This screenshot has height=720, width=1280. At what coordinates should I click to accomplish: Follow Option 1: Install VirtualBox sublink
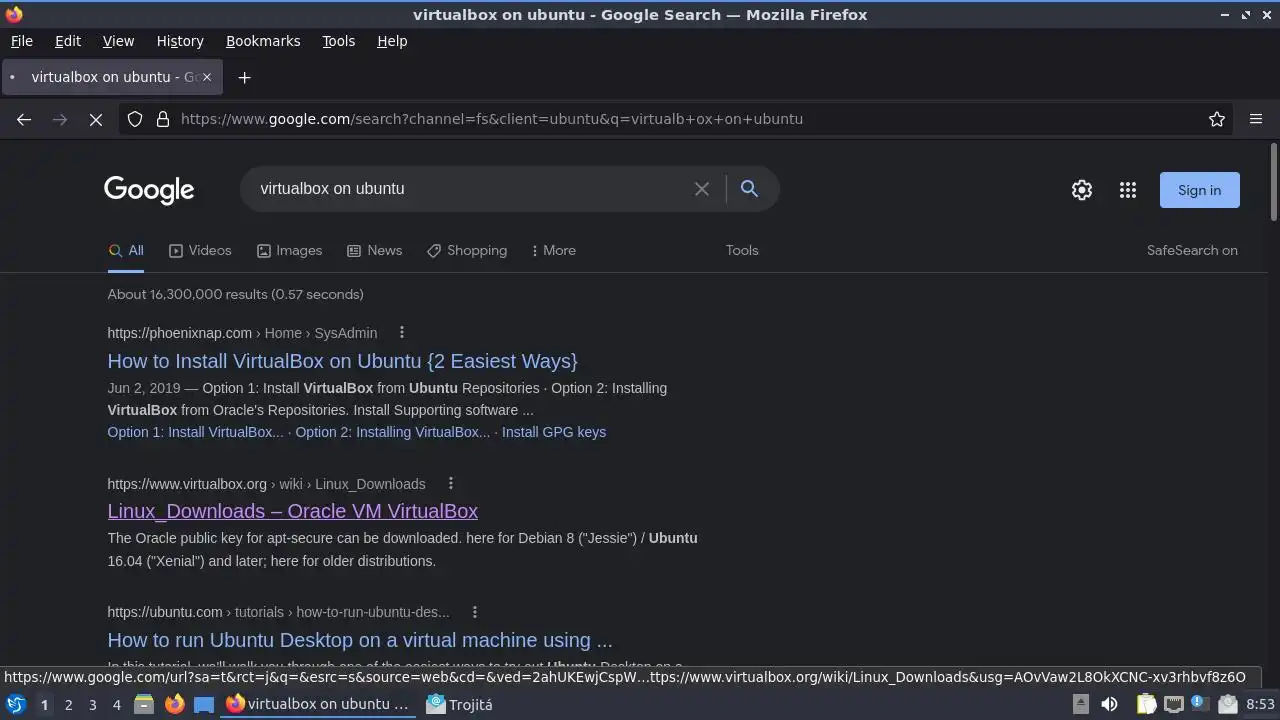pos(195,432)
